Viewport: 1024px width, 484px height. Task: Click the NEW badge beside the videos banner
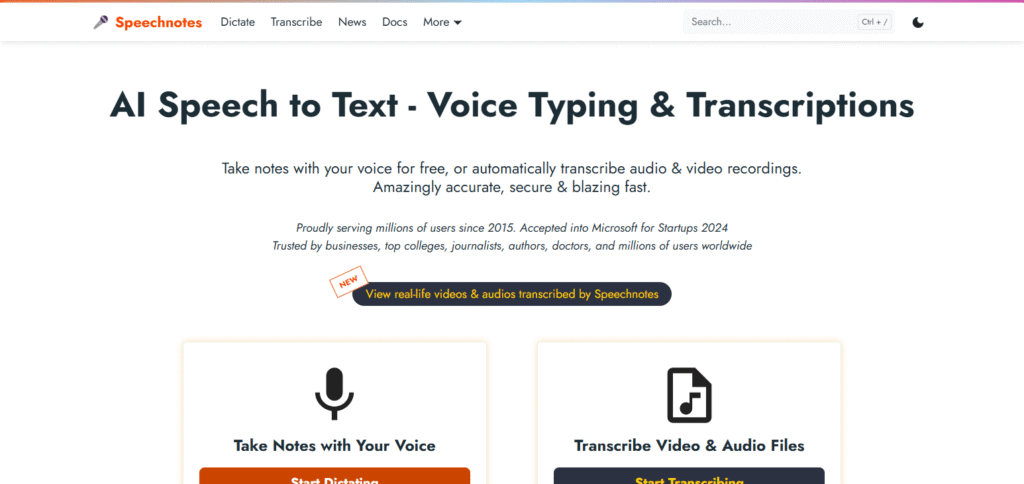pyautogui.click(x=349, y=282)
